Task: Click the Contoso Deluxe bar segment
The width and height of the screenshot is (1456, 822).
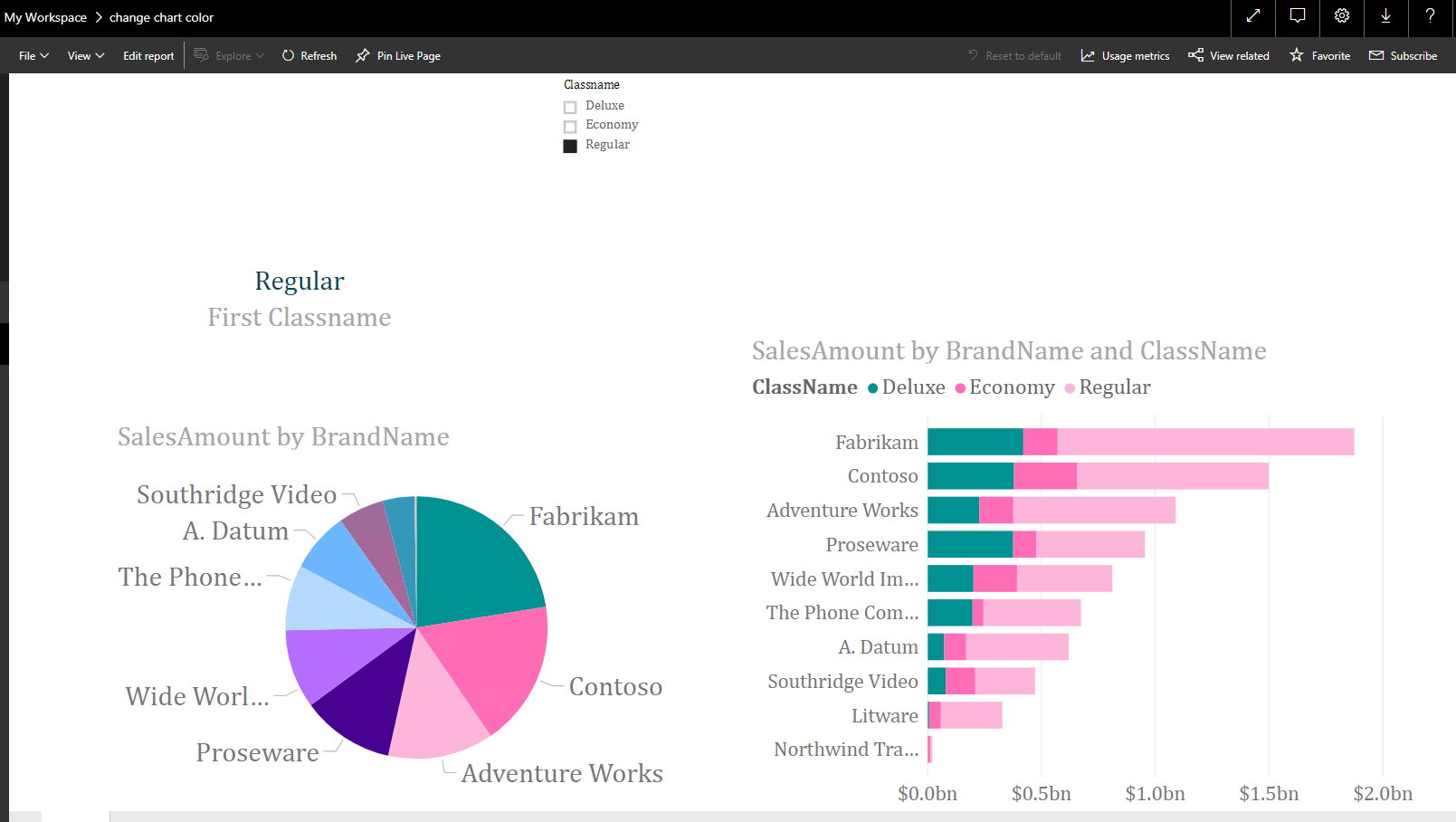Action: 970,476
